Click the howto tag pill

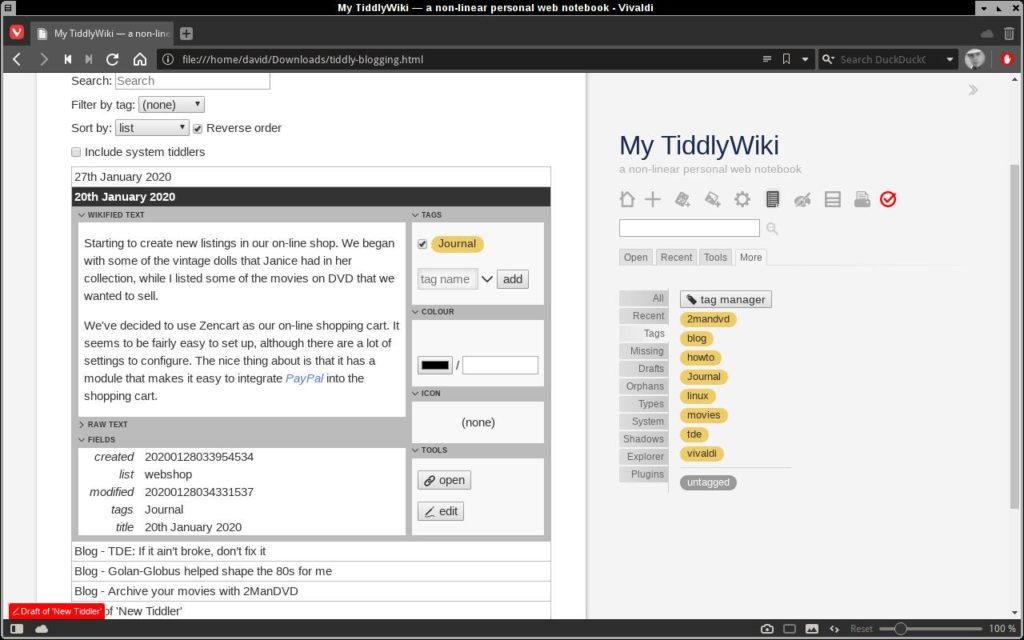pos(701,358)
